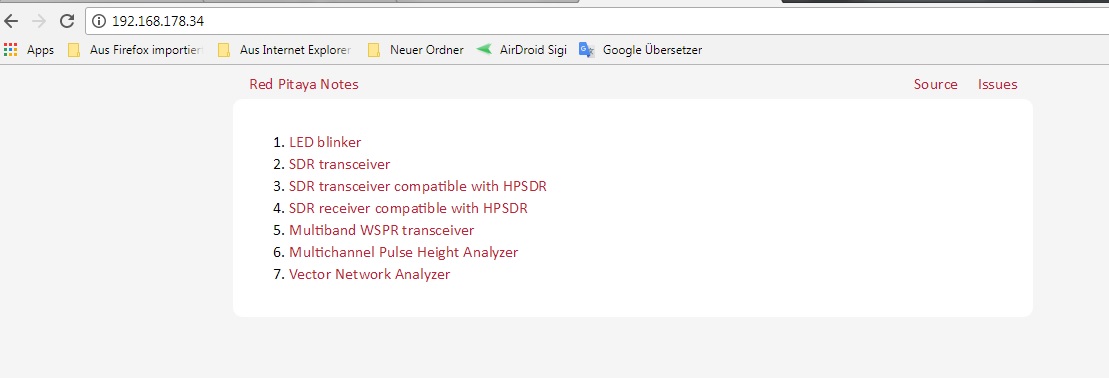Image resolution: width=1109 pixels, height=378 pixels.
Task: Open the Google Übersetzer bookmark
Action: [x=641, y=50]
